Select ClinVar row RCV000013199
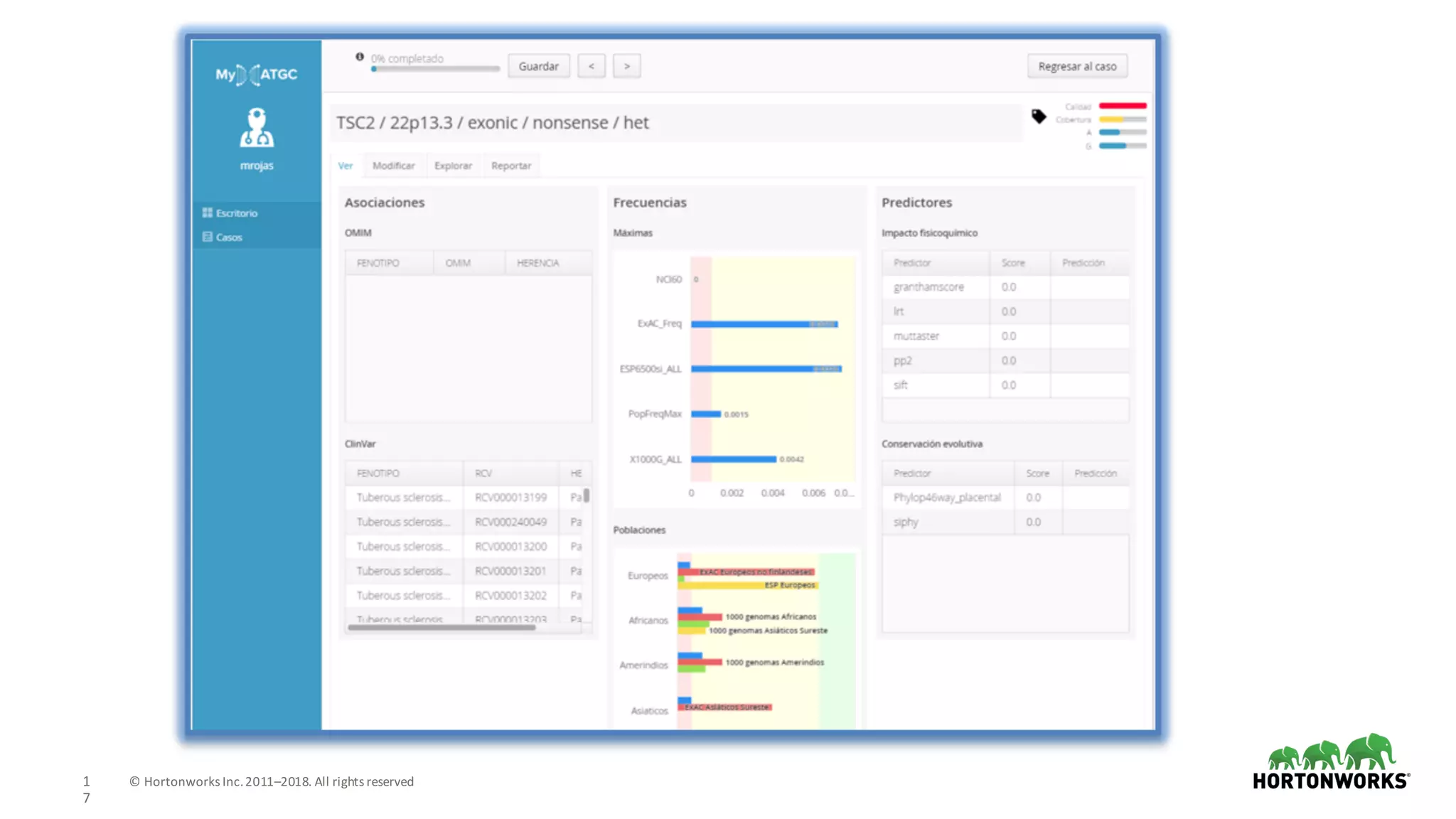Screen dimensions: 1456x819 click(x=510, y=498)
